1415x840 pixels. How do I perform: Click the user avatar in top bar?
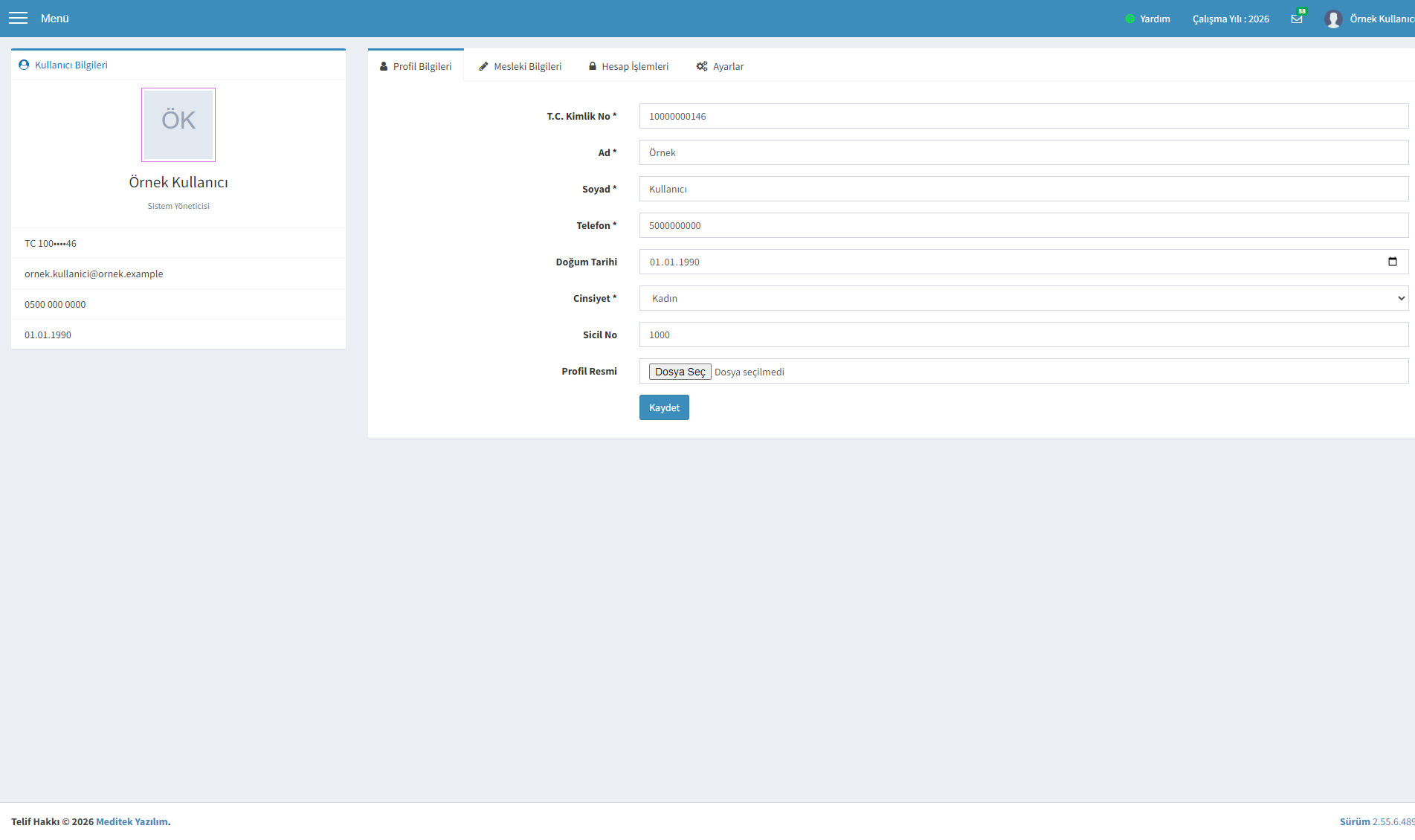pos(1333,19)
